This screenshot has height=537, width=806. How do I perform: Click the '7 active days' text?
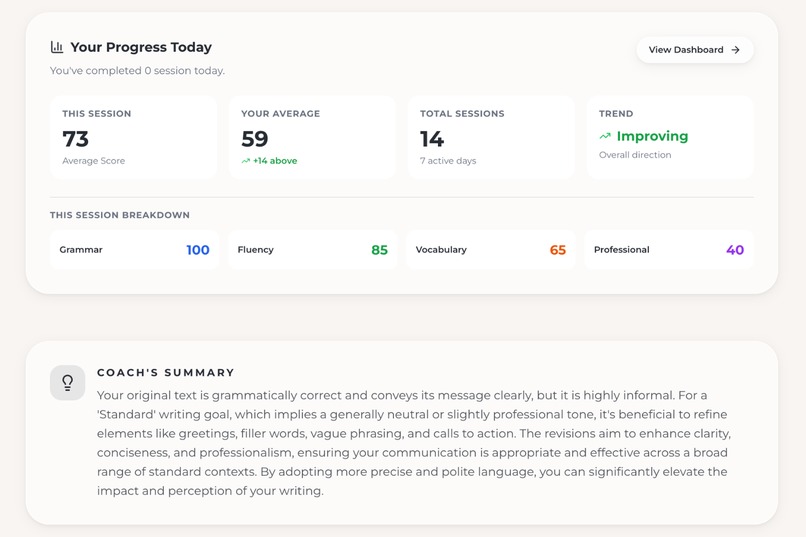448,161
